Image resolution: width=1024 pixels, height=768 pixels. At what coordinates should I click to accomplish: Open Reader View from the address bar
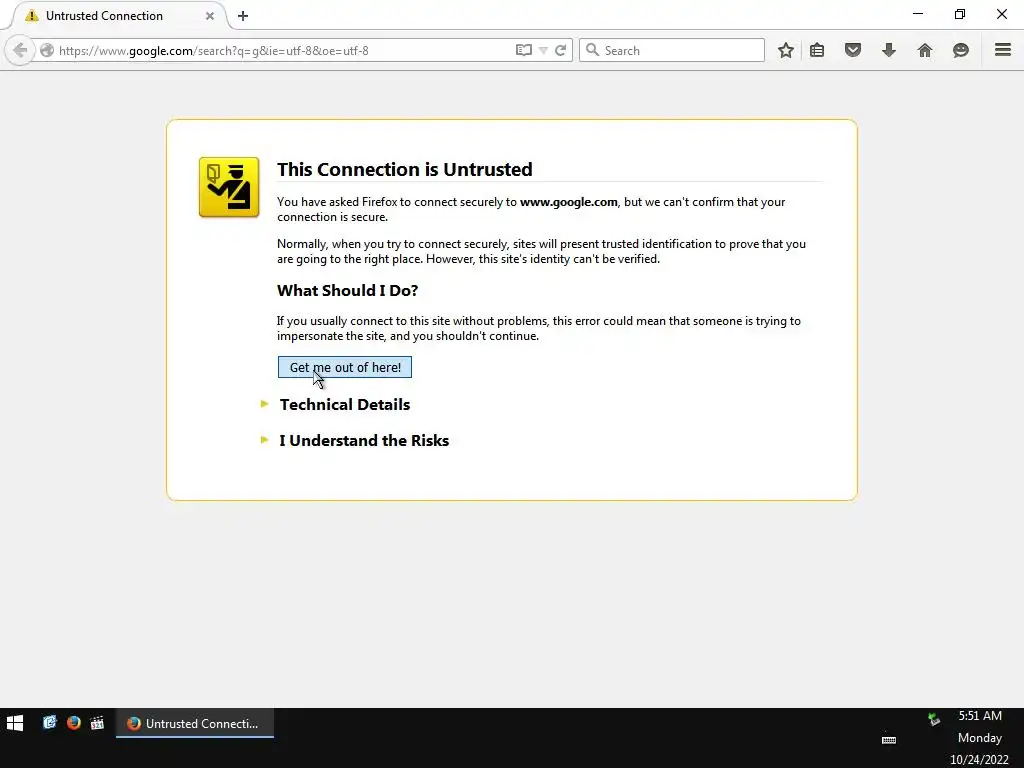point(524,50)
